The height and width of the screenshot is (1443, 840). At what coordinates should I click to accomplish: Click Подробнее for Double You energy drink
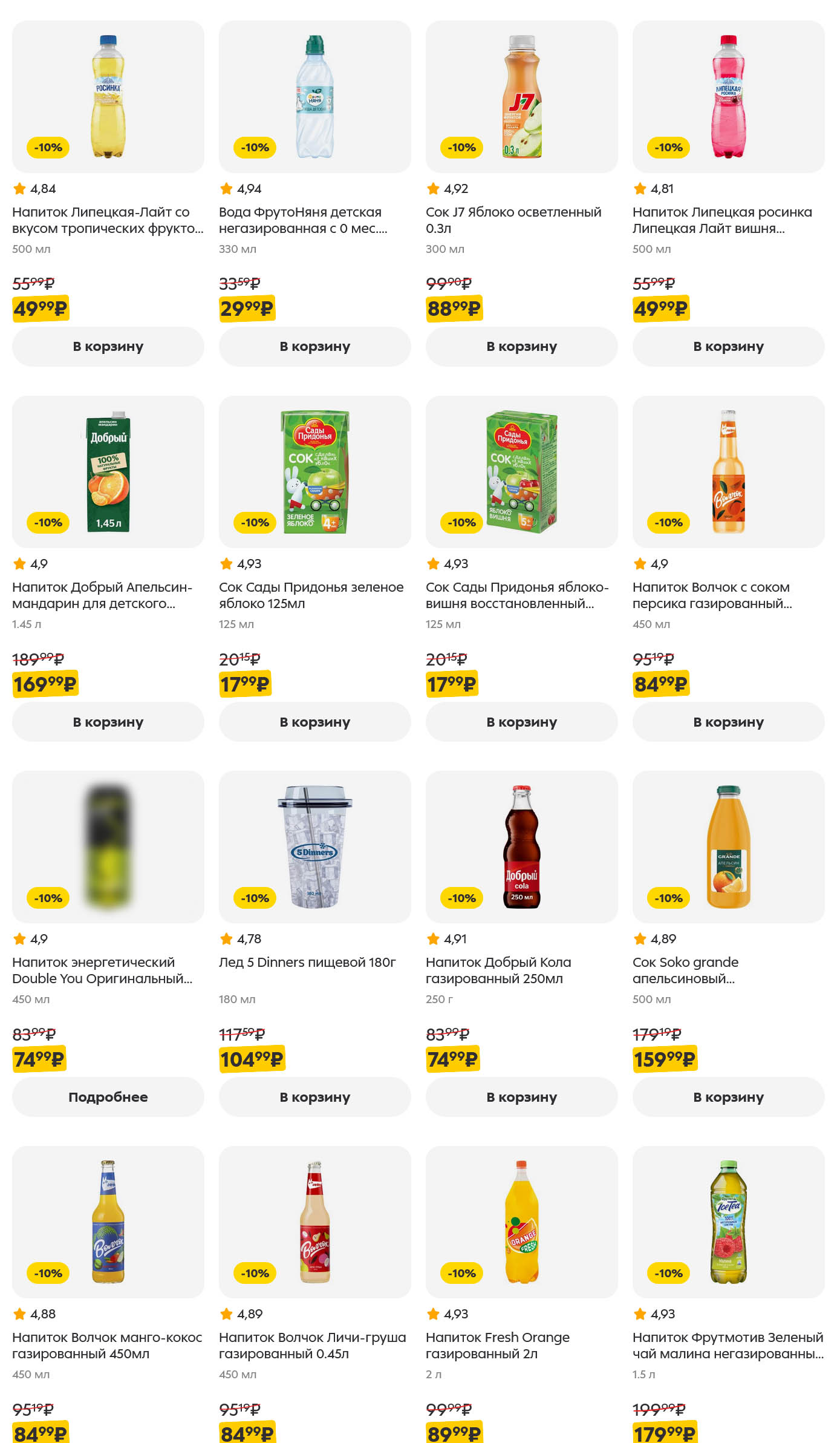click(x=108, y=1097)
